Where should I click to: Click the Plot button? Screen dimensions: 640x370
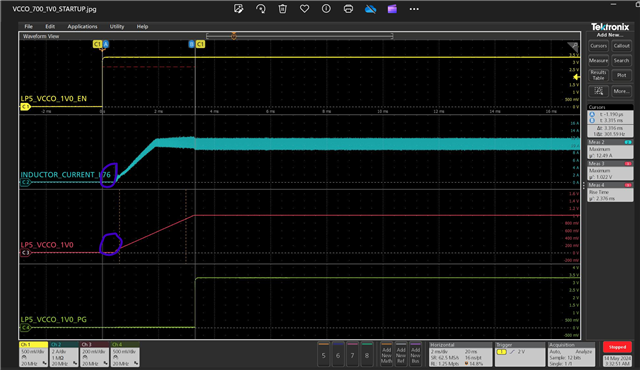pyautogui.click(x=621, y=75)
